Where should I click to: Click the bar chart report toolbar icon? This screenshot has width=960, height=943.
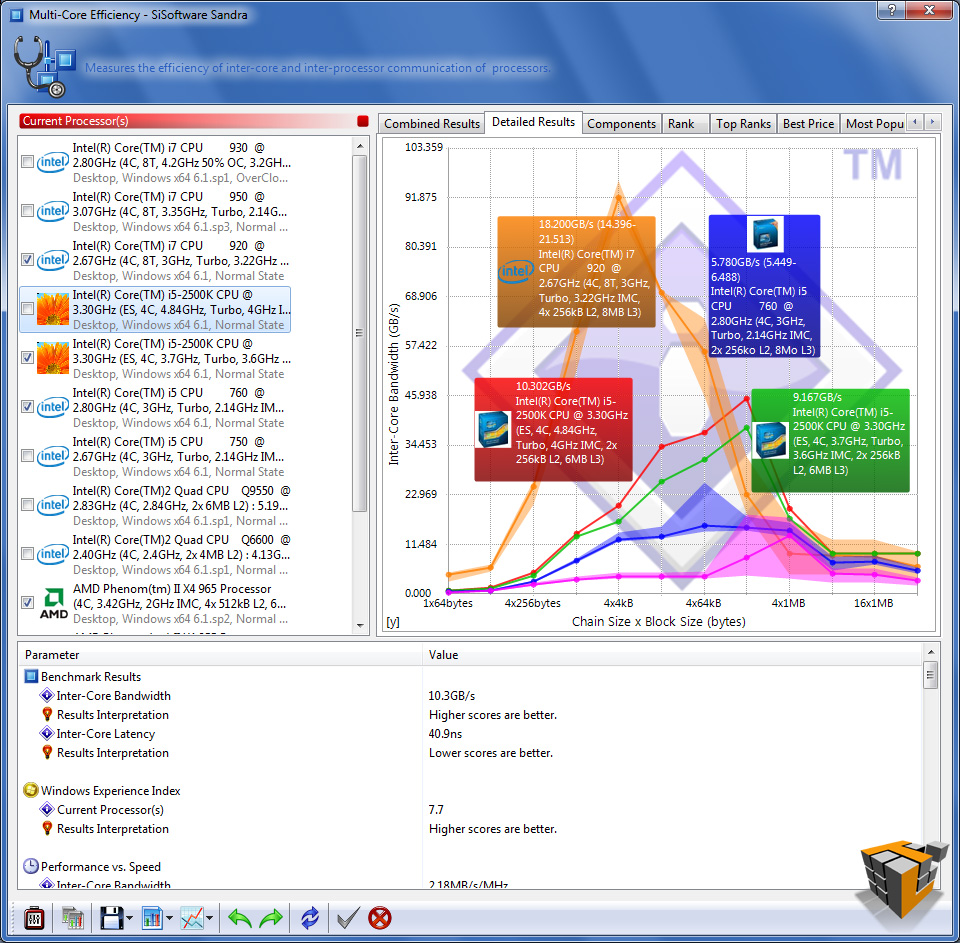pyautogui.click(x=152, y=918)
